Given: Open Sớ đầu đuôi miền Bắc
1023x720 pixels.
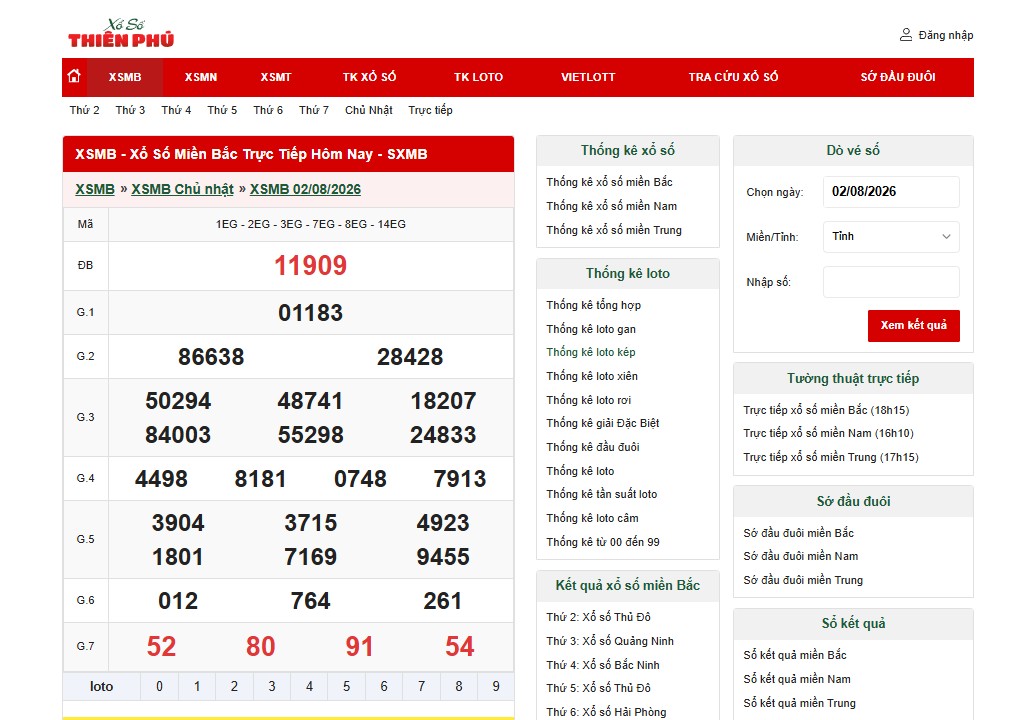Looking at the screenshot, I should click(x=799, y=533).
